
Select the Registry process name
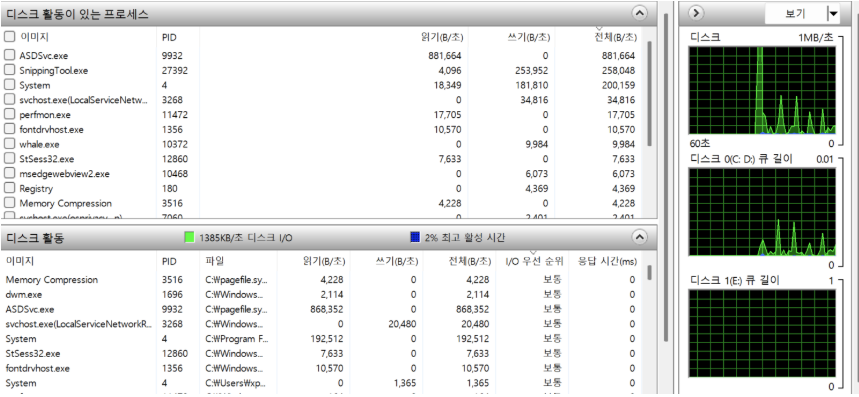[x=36, y=189]
